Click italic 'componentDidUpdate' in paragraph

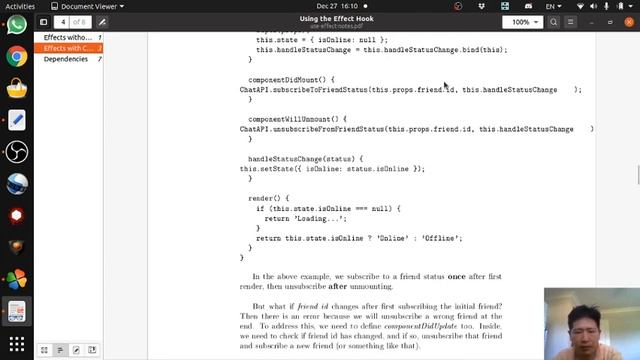pos(420,326)
